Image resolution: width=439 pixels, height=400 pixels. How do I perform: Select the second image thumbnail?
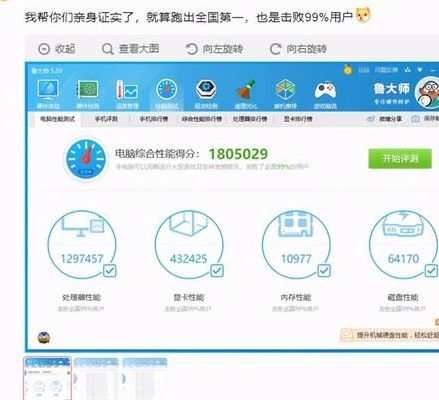96,379
